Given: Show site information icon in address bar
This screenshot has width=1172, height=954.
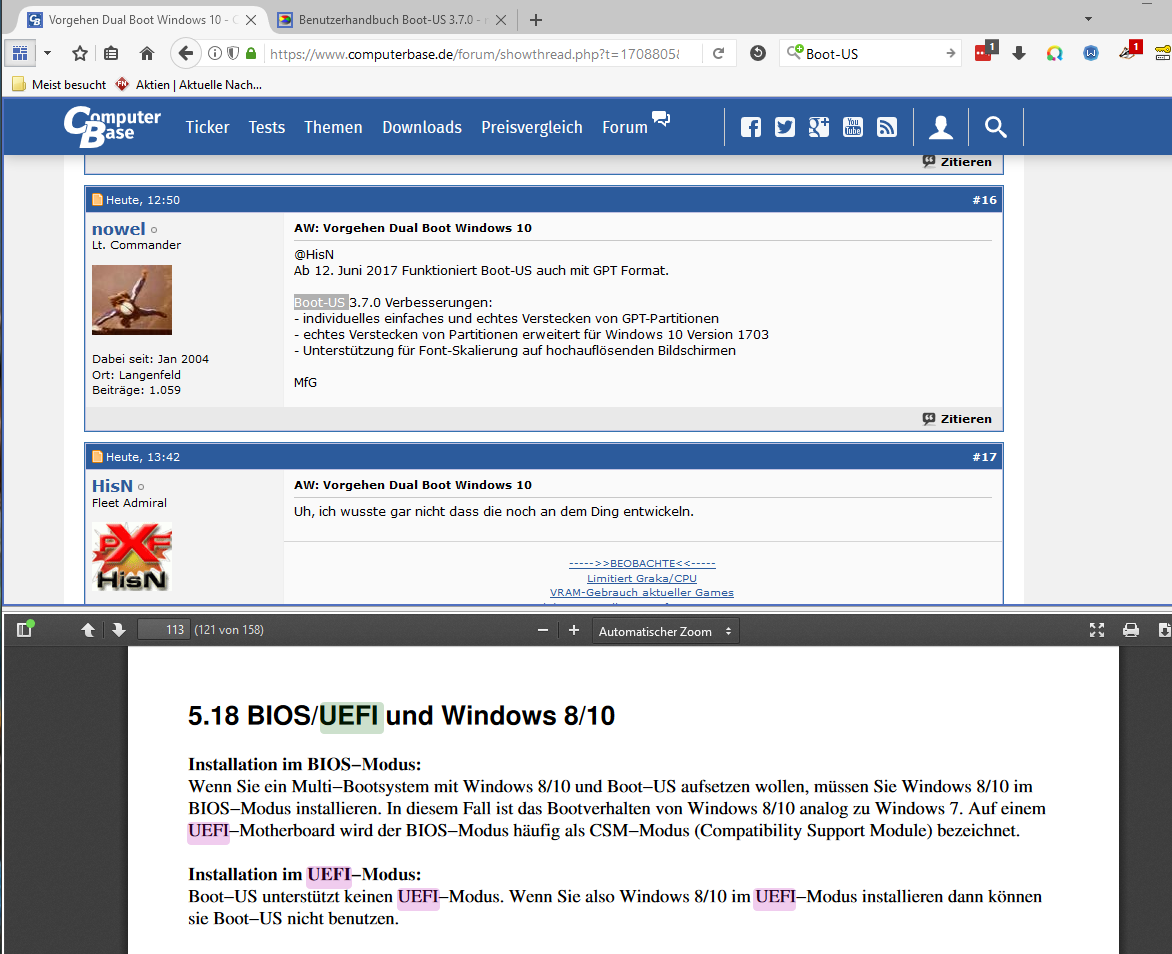Looking at the screenshot, I should (215, 53).
